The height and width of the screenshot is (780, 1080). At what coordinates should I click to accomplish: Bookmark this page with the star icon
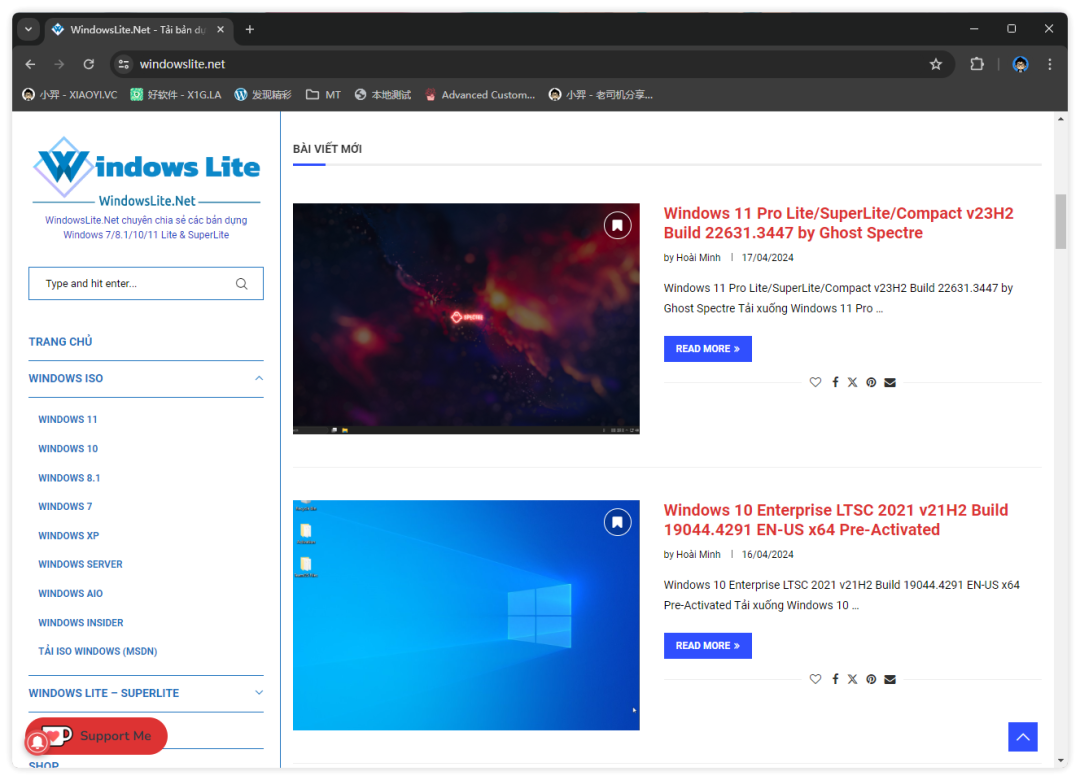click(x=936, y=64)
